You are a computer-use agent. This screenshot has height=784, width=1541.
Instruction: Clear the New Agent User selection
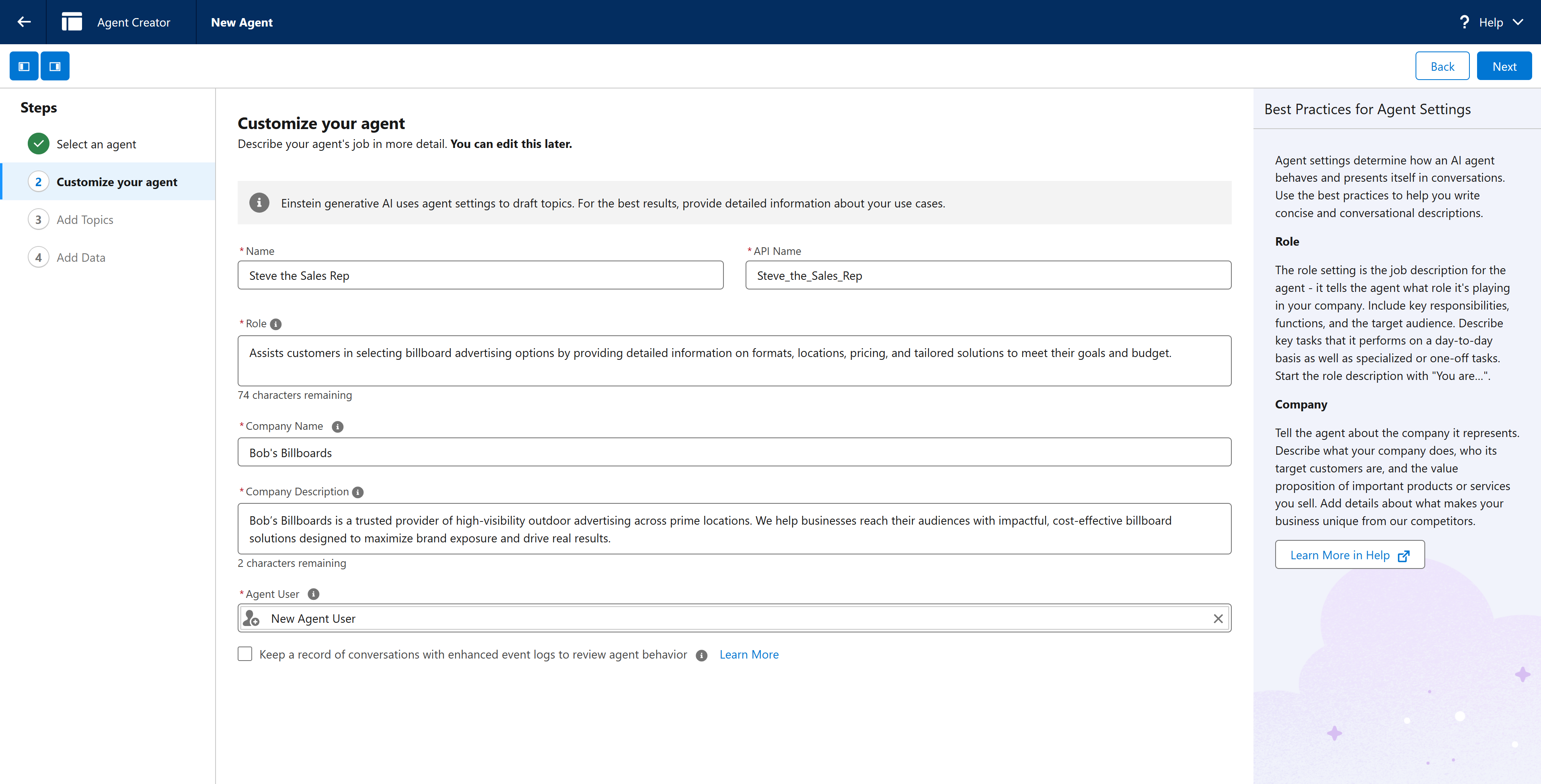click(x=1218, y=618)
